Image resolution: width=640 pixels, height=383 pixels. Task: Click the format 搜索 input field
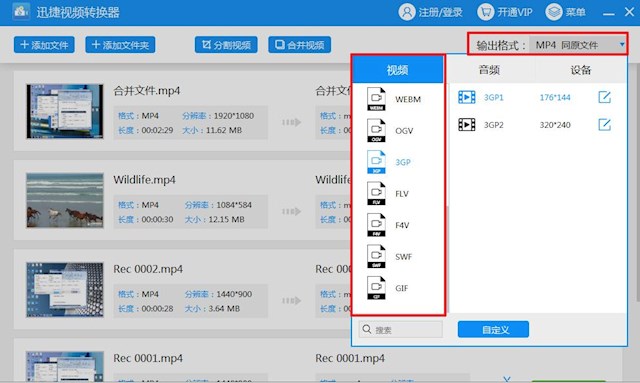401,329
